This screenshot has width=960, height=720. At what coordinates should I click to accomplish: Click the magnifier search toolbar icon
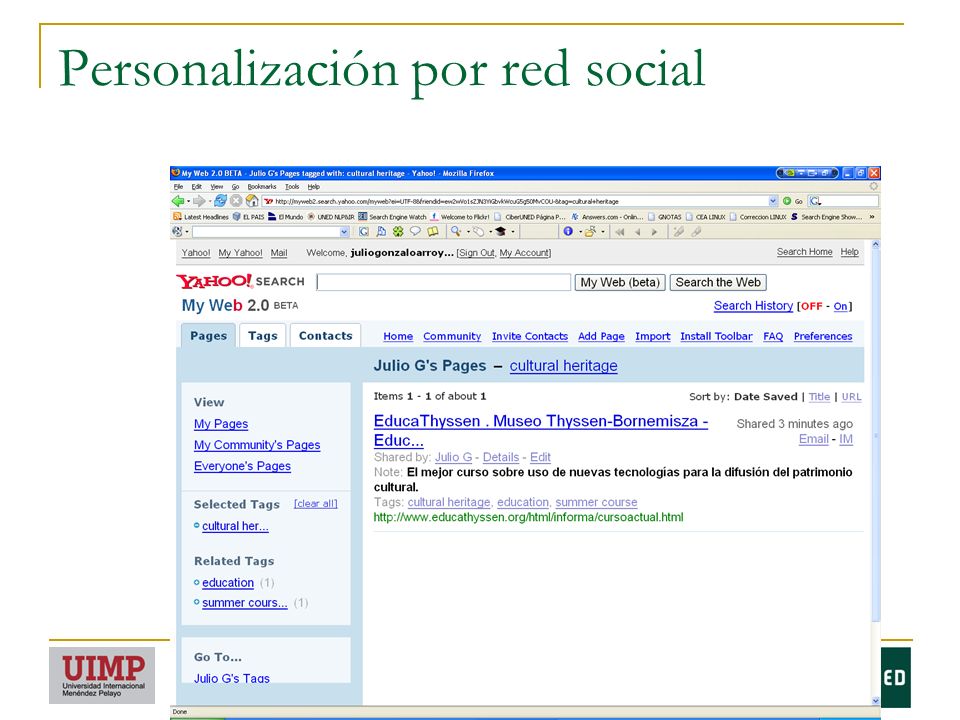point(456,231)
